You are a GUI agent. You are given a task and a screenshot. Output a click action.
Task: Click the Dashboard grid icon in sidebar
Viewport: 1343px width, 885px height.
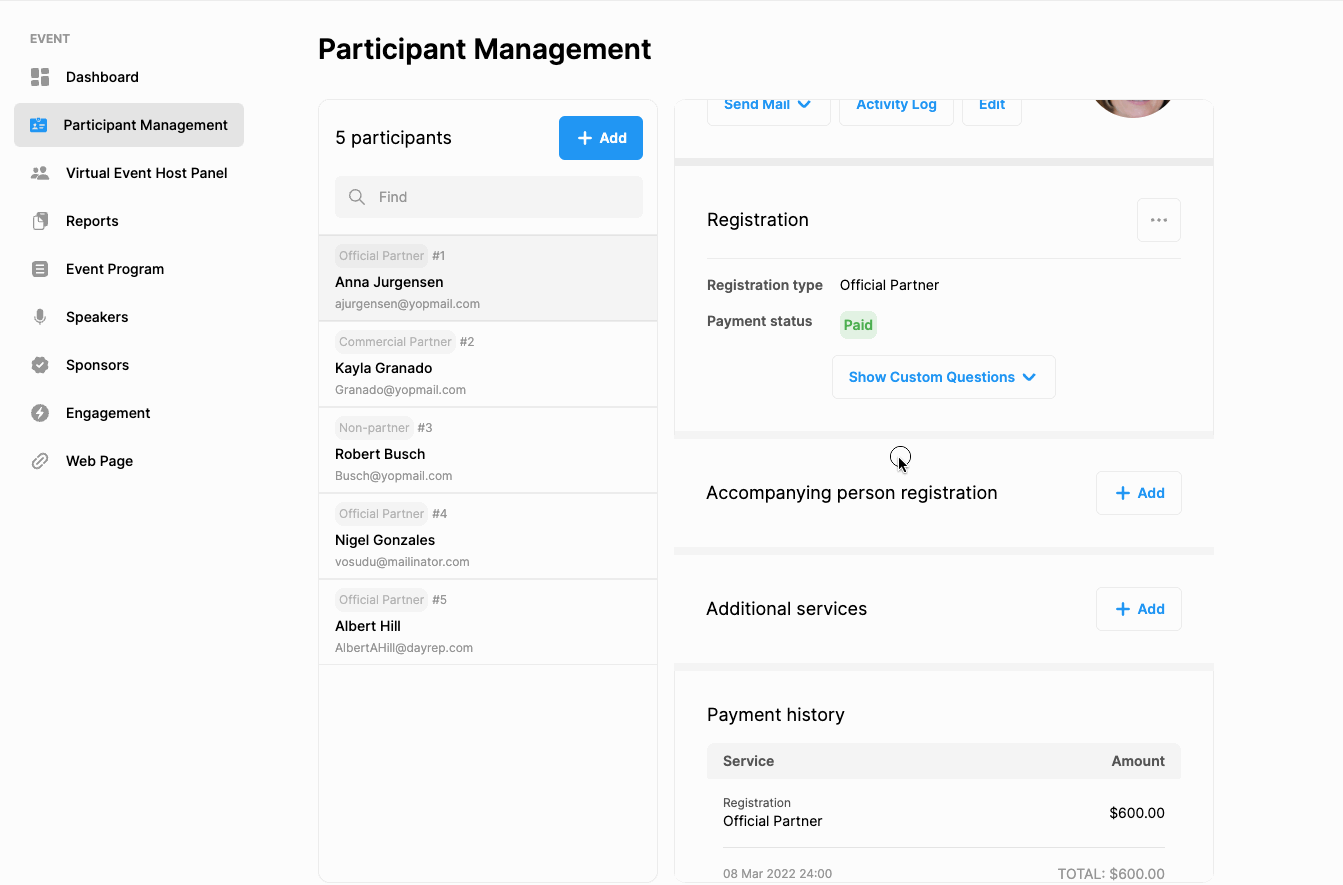(40, 77)
